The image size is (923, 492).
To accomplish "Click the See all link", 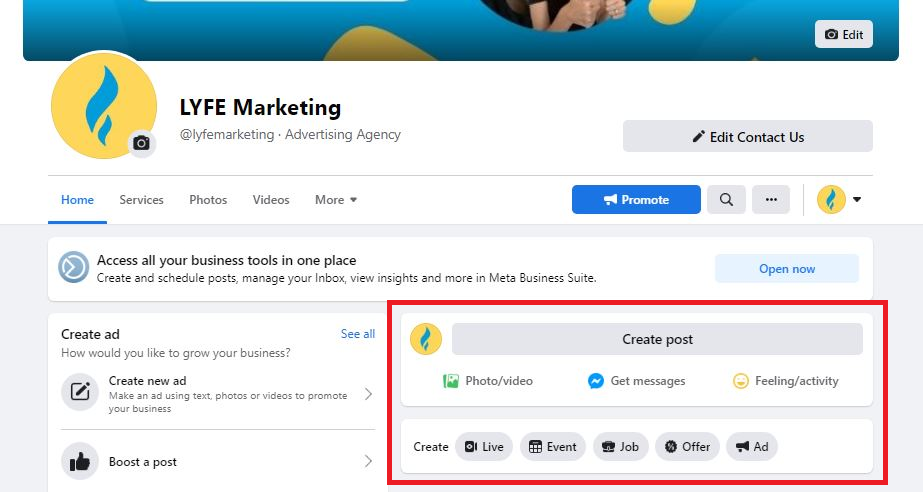I will point(357,334).
